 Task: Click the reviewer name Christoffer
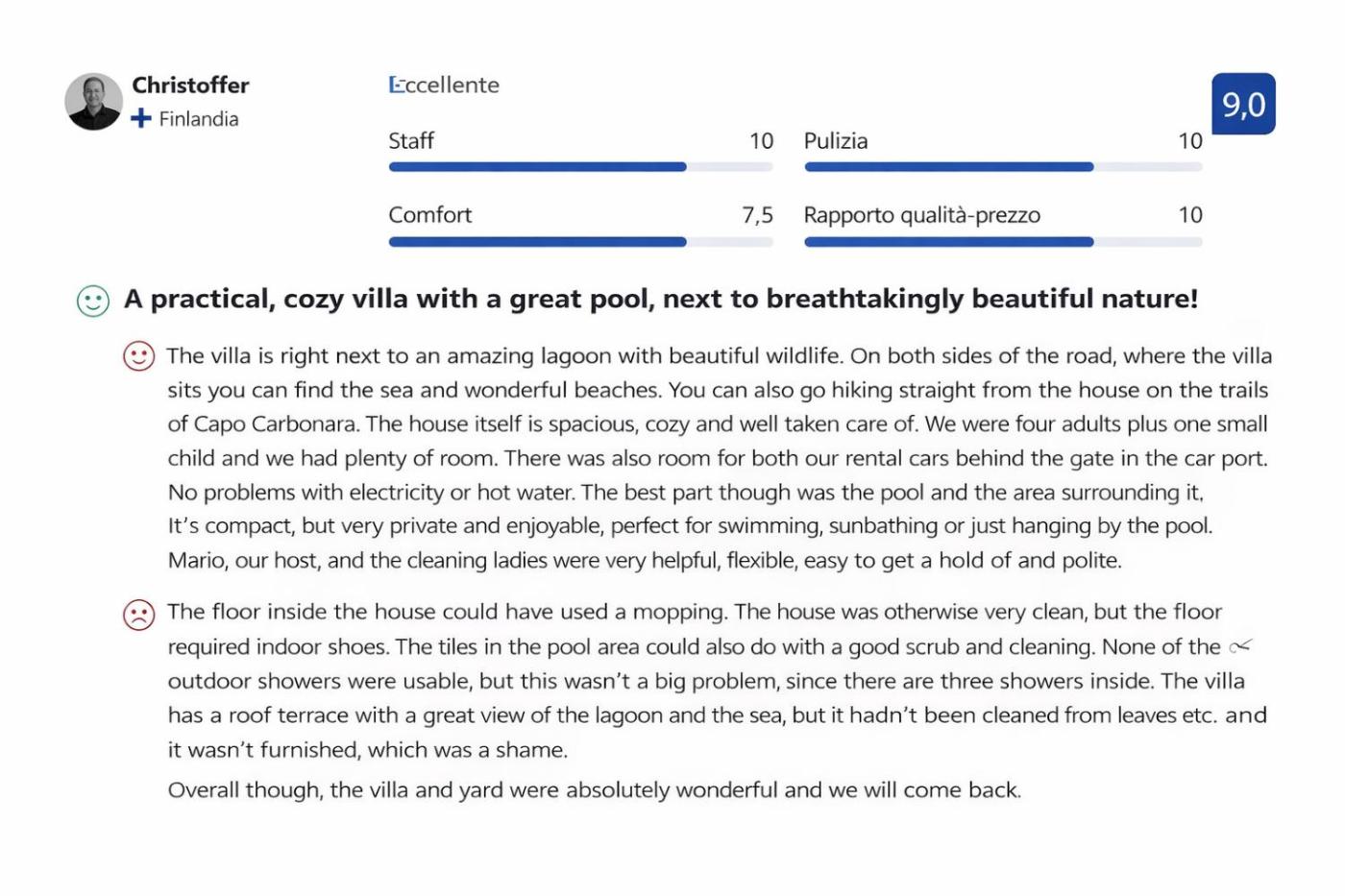[190, 85]
